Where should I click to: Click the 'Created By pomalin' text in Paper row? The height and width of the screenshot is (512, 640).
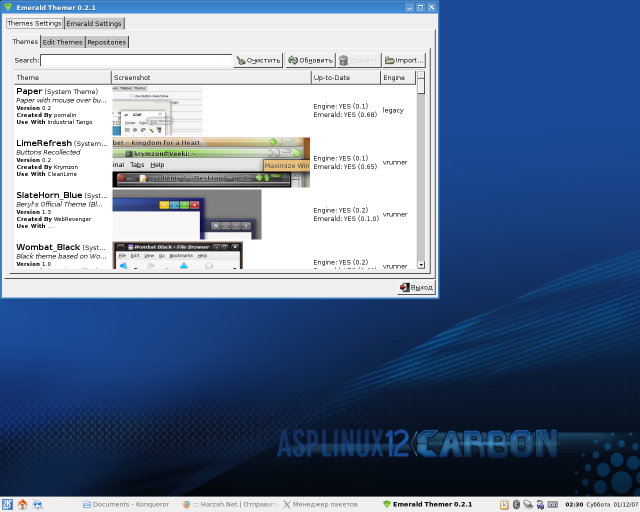pos(46,115)
